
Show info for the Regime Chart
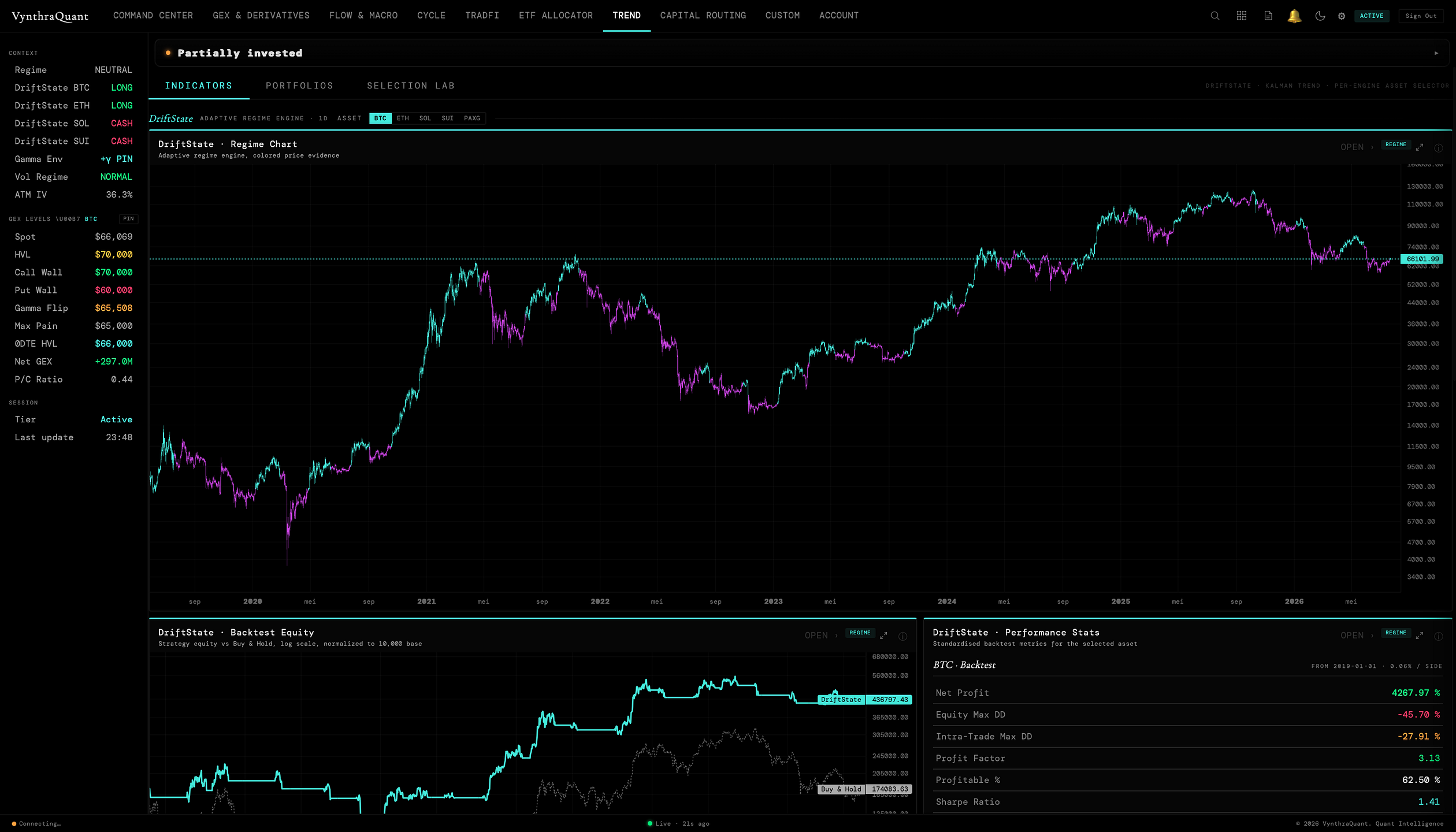[x=1439, y=148]
